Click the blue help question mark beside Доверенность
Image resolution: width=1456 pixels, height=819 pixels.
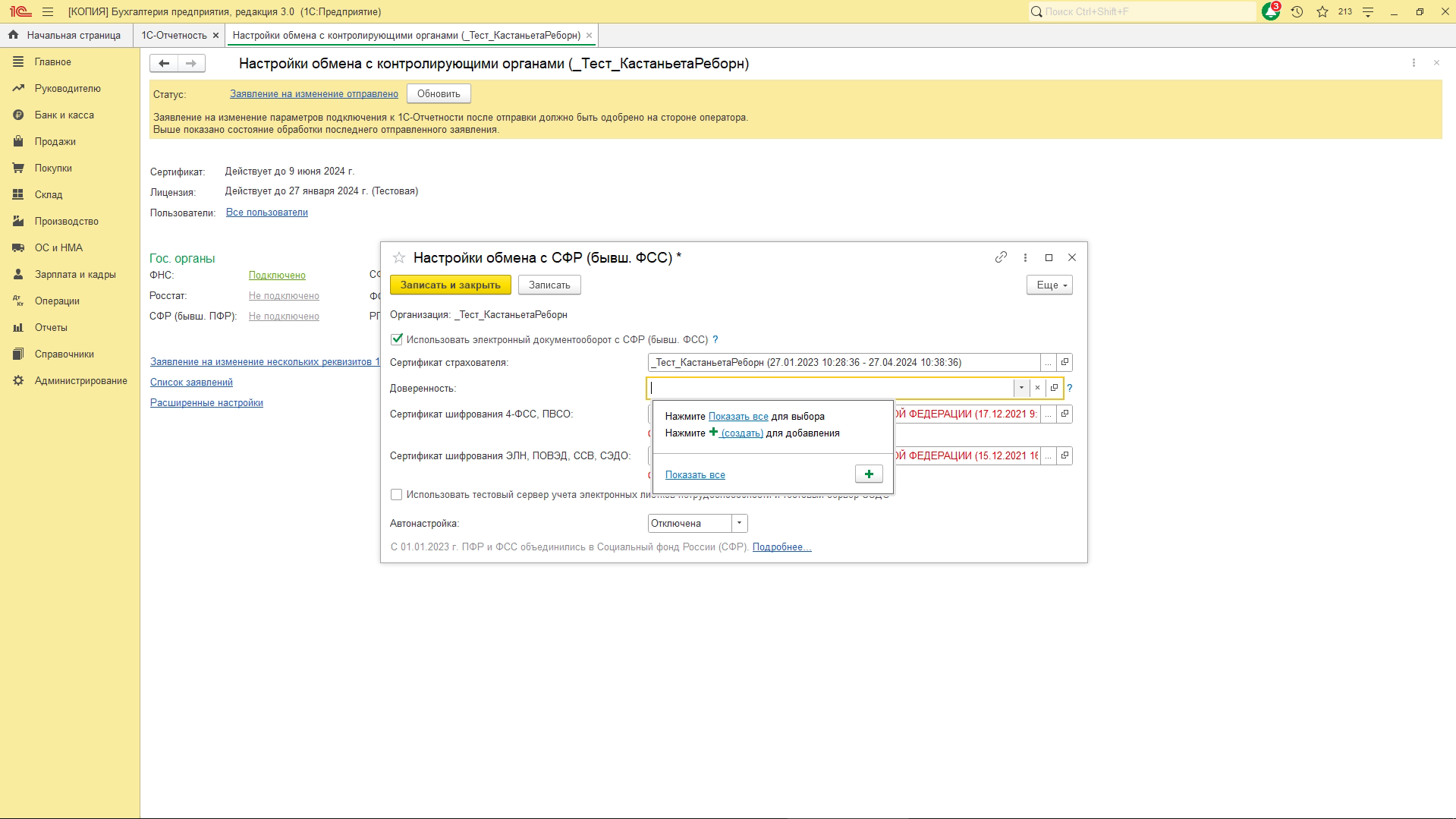coord(1070,388)
